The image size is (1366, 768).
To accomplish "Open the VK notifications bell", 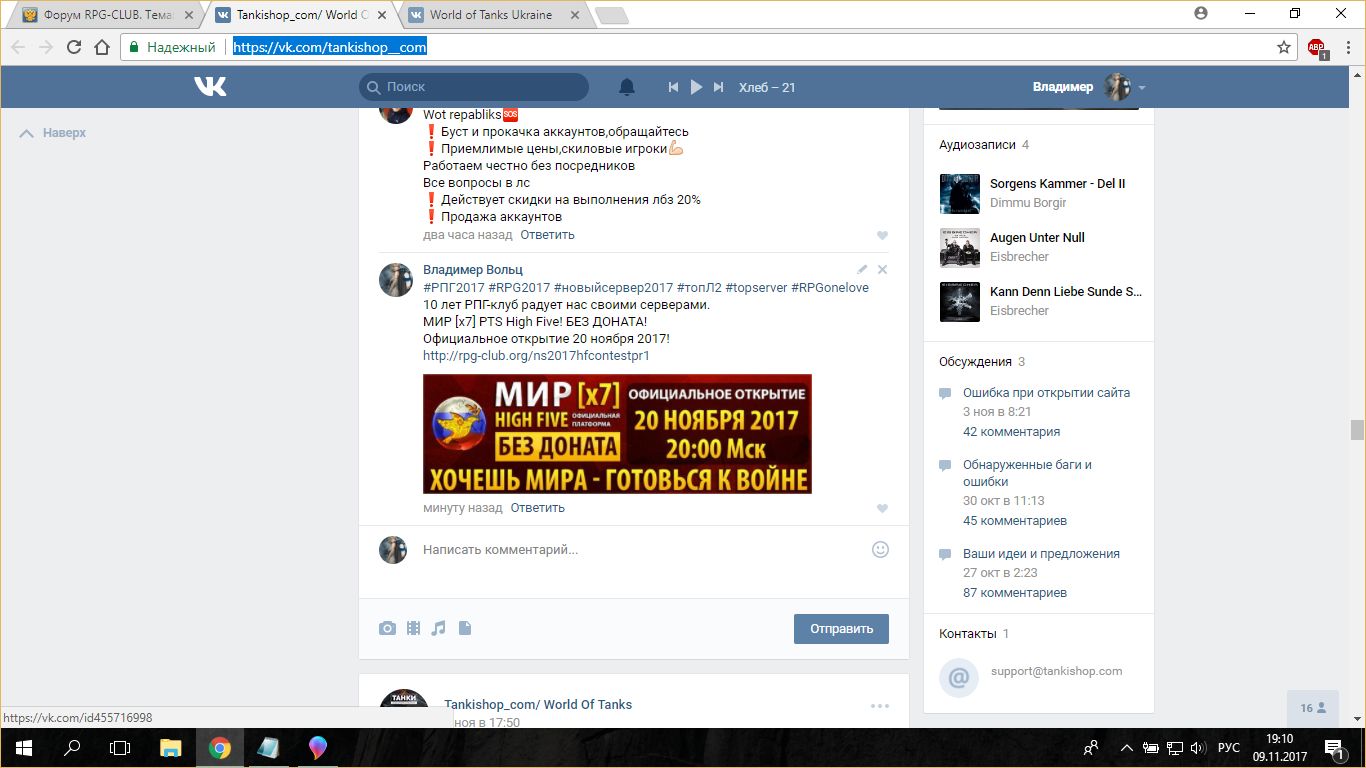I will [627, 87].
